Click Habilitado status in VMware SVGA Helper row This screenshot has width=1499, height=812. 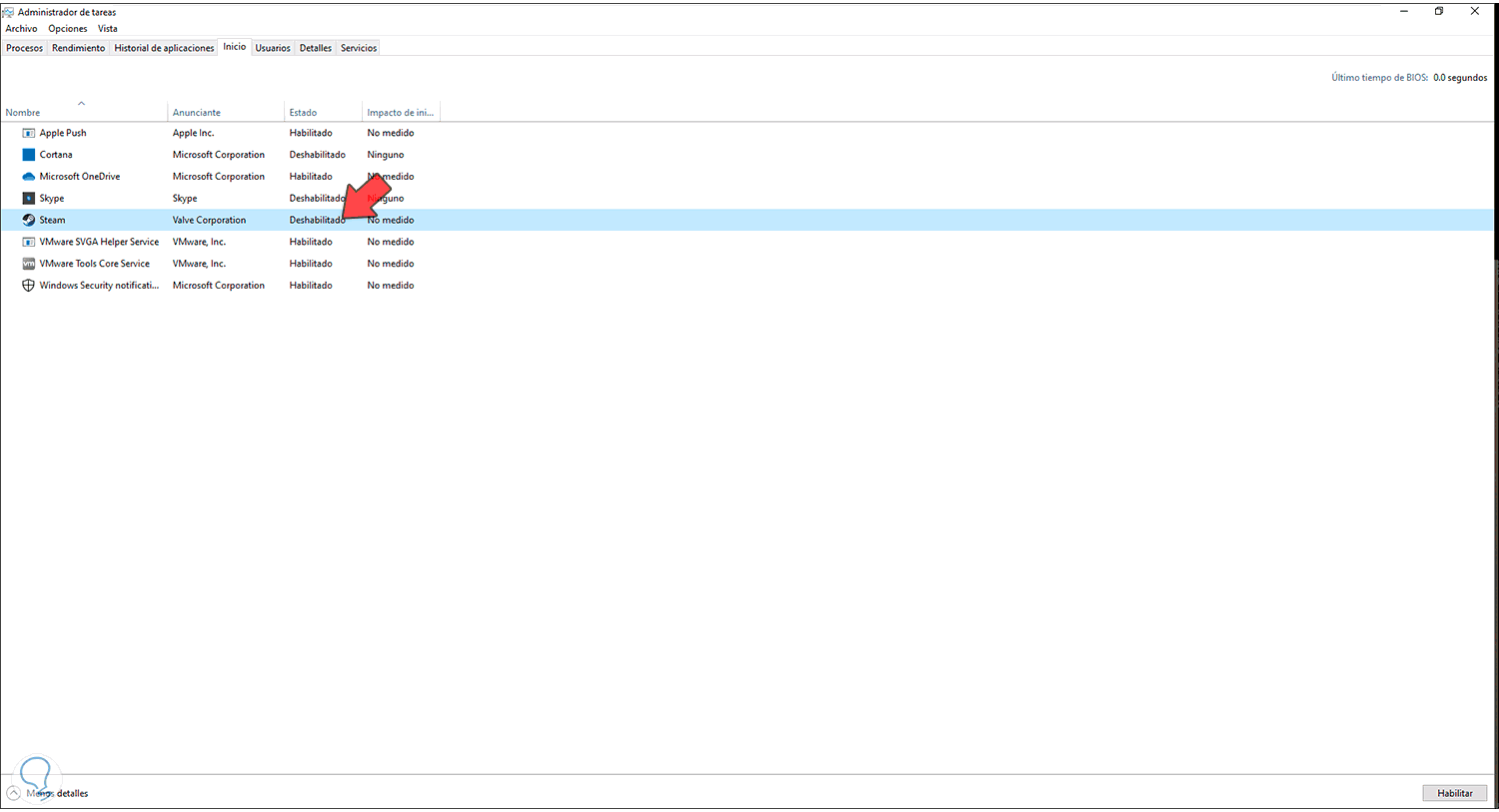(x=311, y=242)
